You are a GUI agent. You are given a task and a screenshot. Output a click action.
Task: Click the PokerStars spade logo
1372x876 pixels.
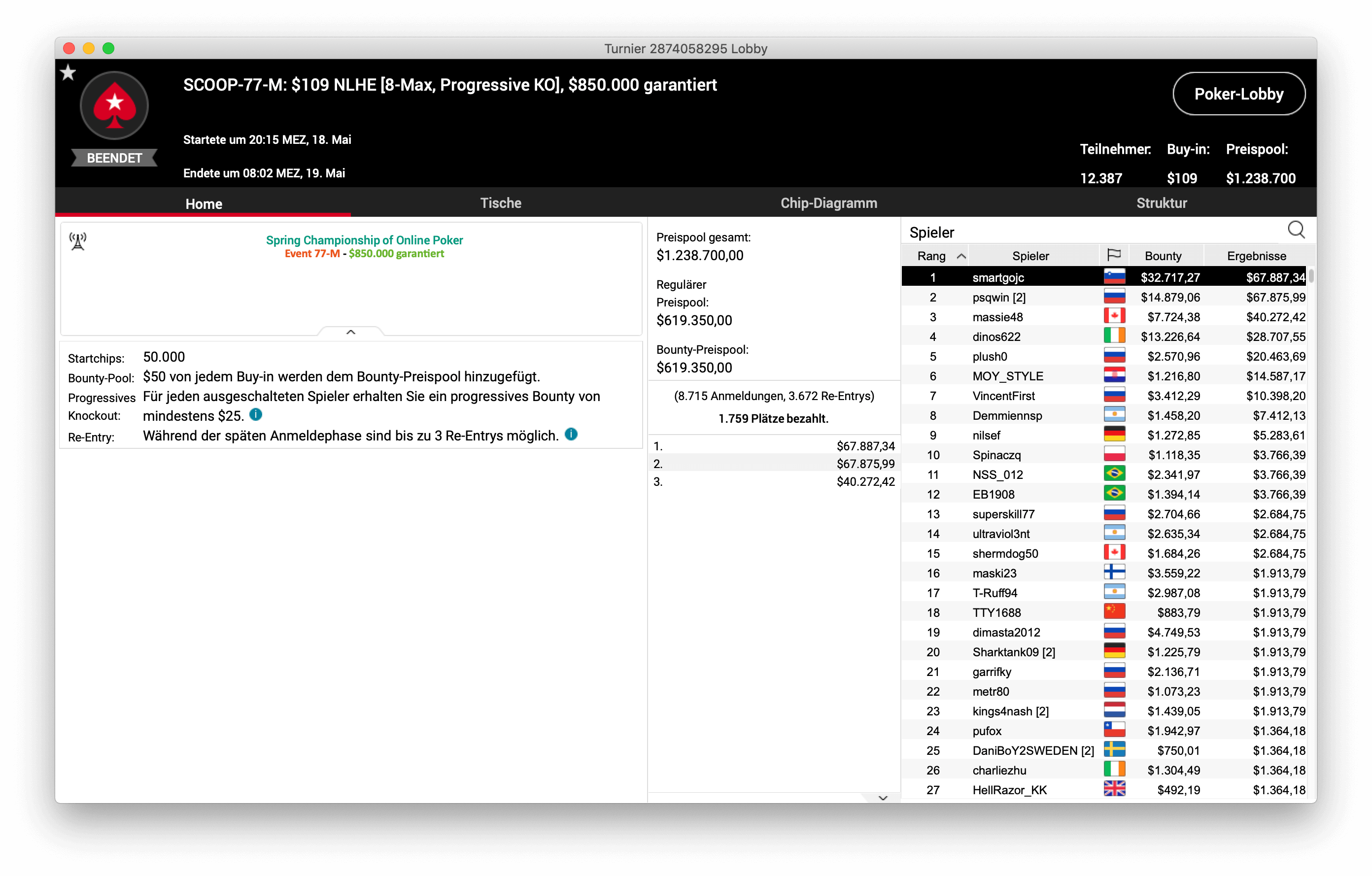point(114,105)
